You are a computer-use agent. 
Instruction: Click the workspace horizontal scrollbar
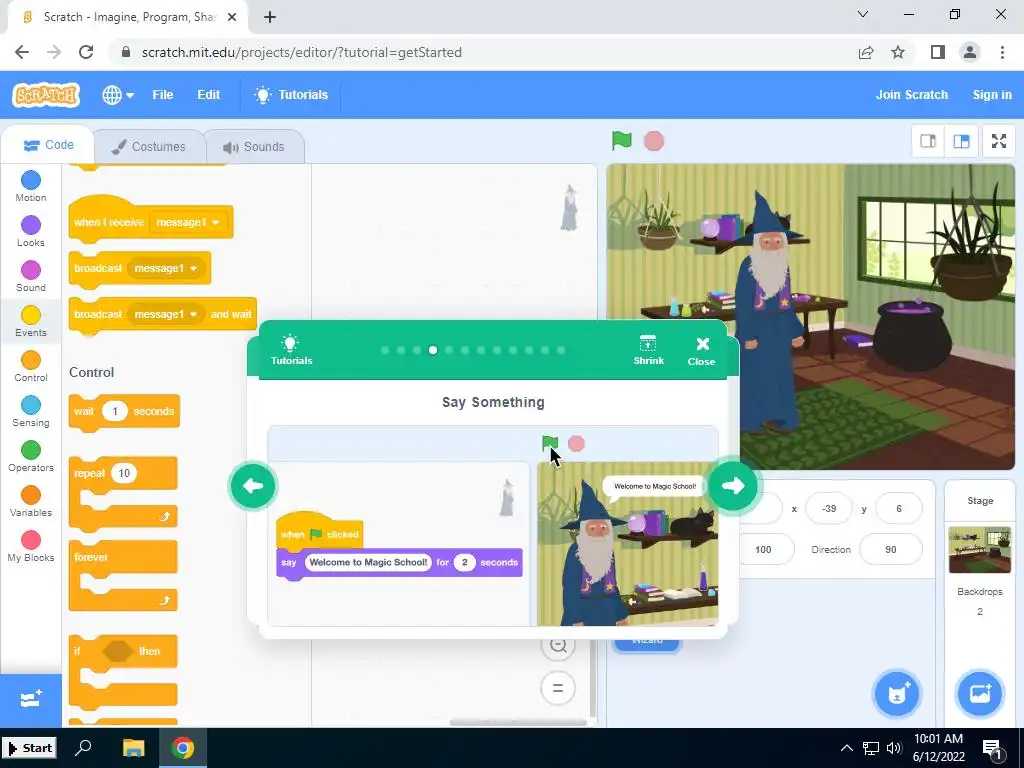(518, 722)
